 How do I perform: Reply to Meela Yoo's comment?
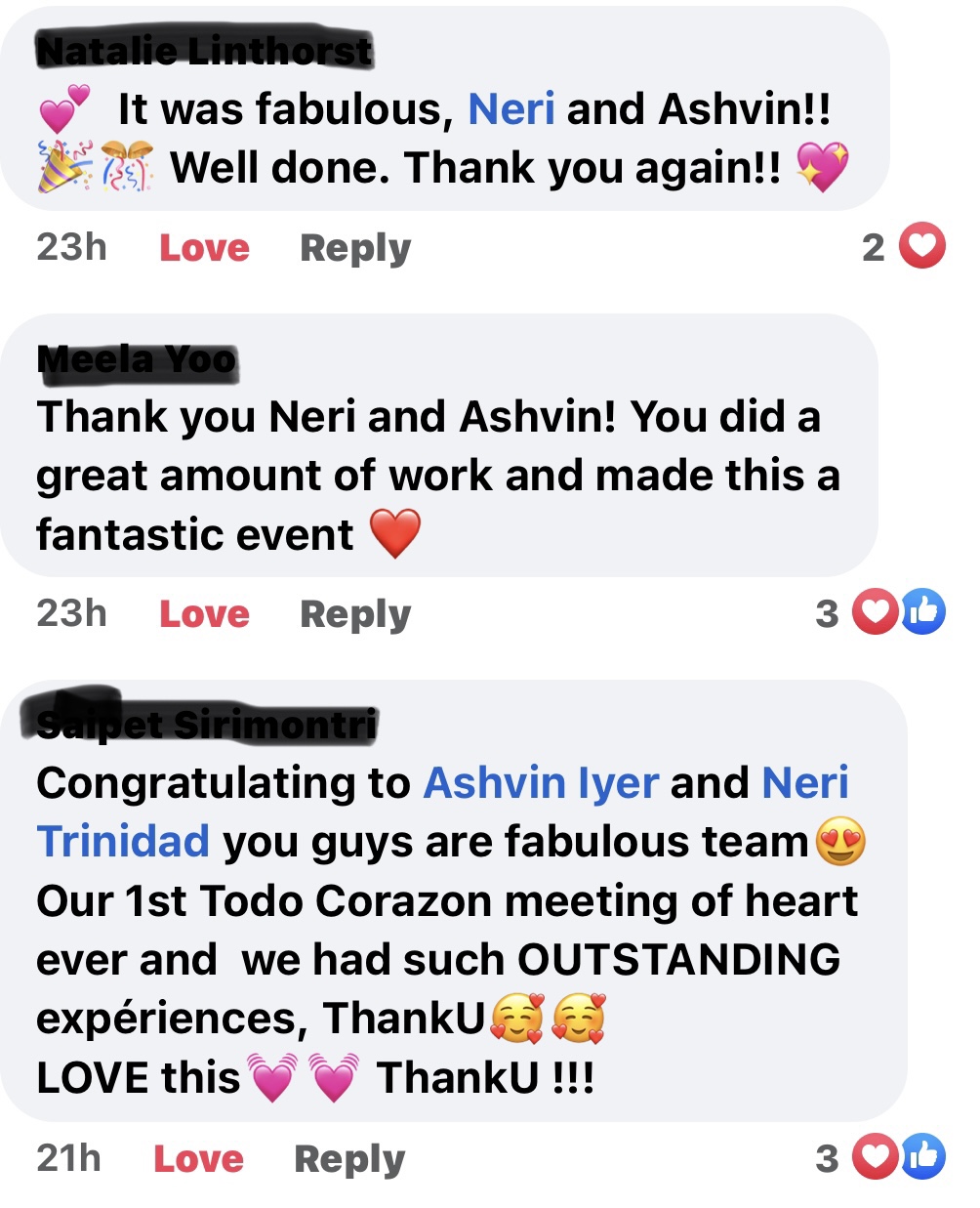(x=355, y=614)
